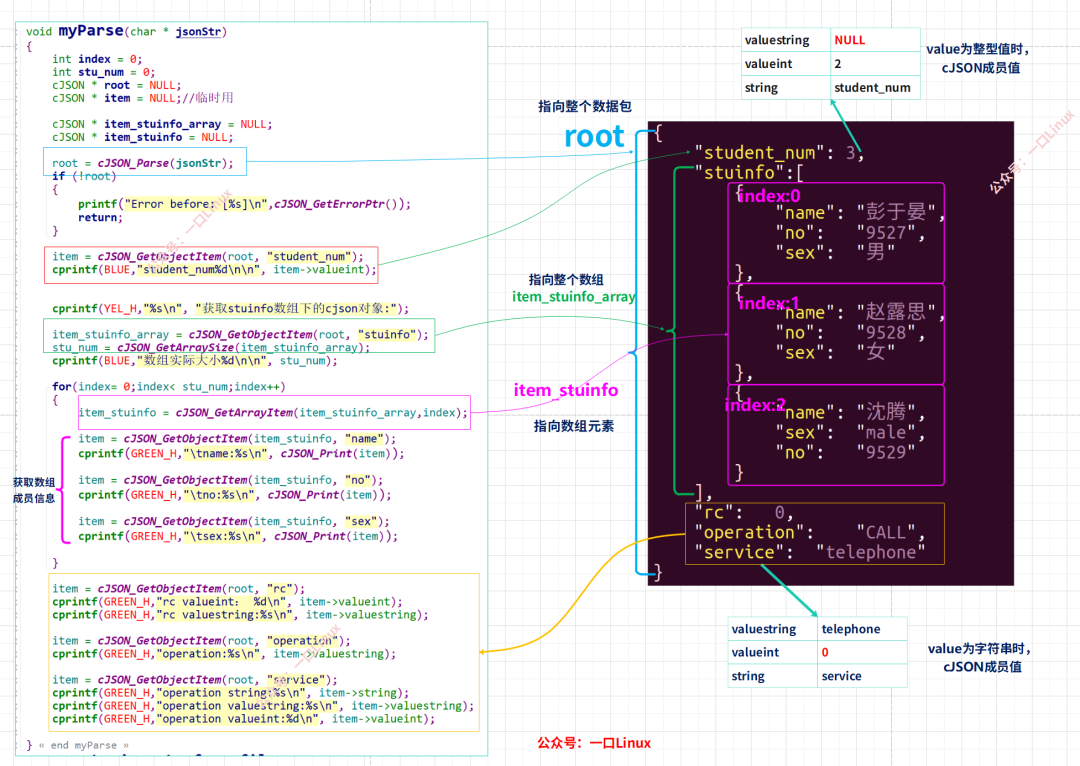Click the service cell in bottom table
The width and height of the screenshot is (1080, 766).
(862, 676)
